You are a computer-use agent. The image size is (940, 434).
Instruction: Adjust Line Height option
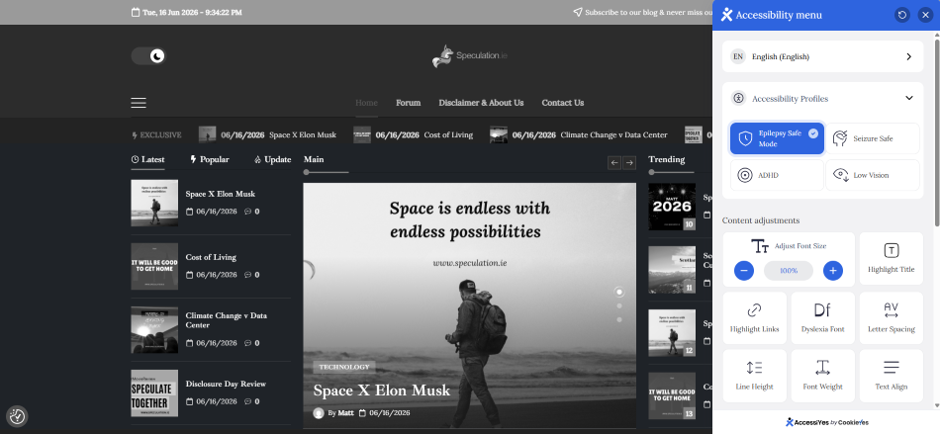(x=754, y=375)
